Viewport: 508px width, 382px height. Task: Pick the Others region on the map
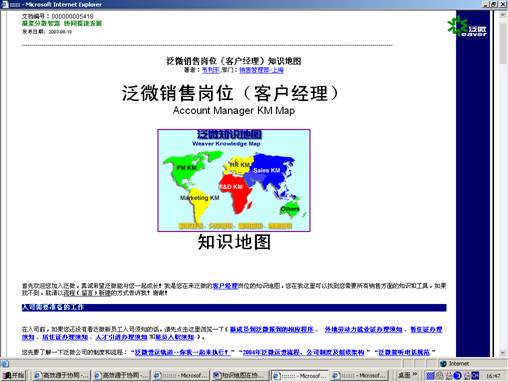(x=289, y=209)
